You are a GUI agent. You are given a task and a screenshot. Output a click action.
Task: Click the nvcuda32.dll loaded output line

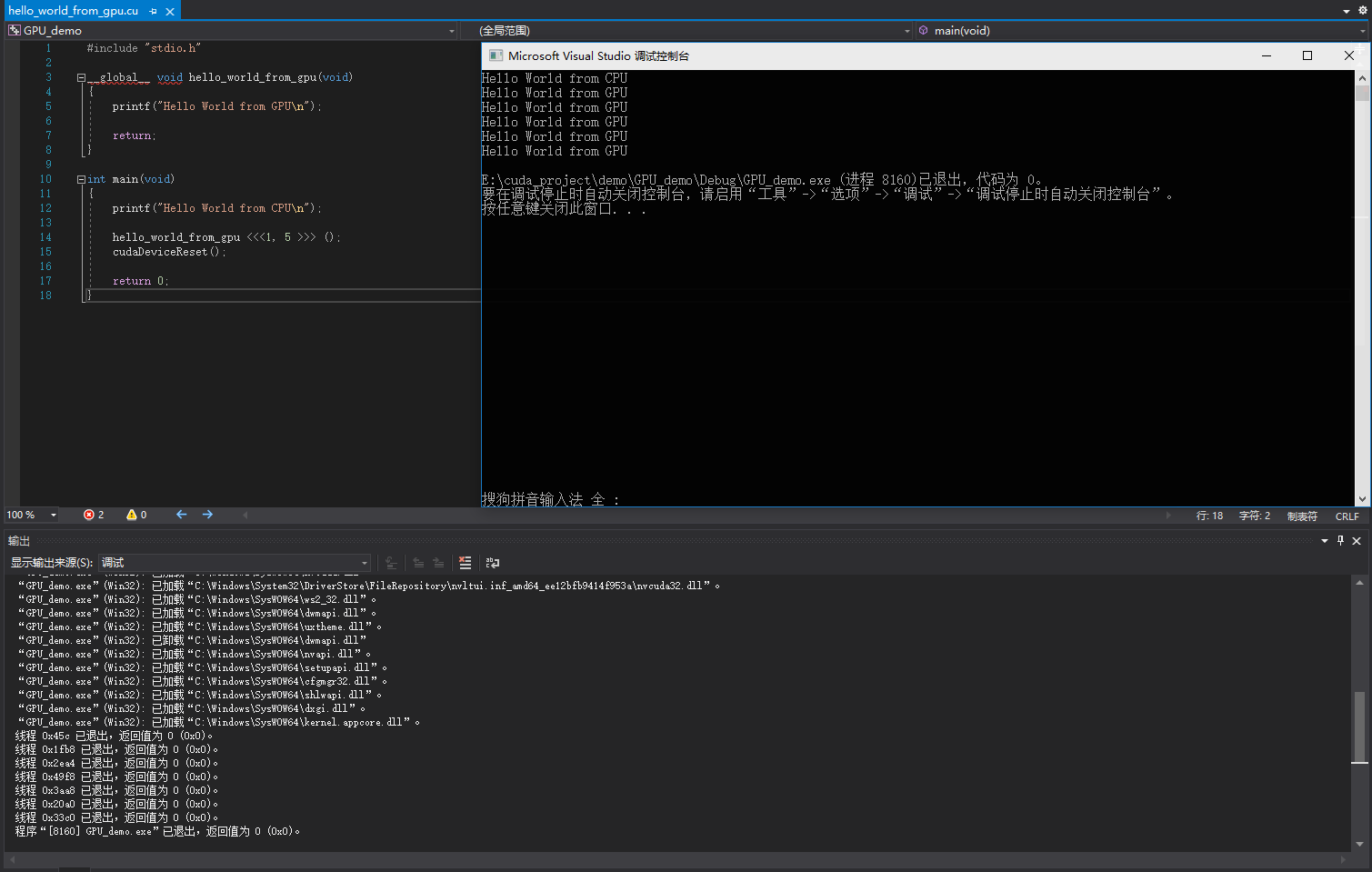(369, 586)
